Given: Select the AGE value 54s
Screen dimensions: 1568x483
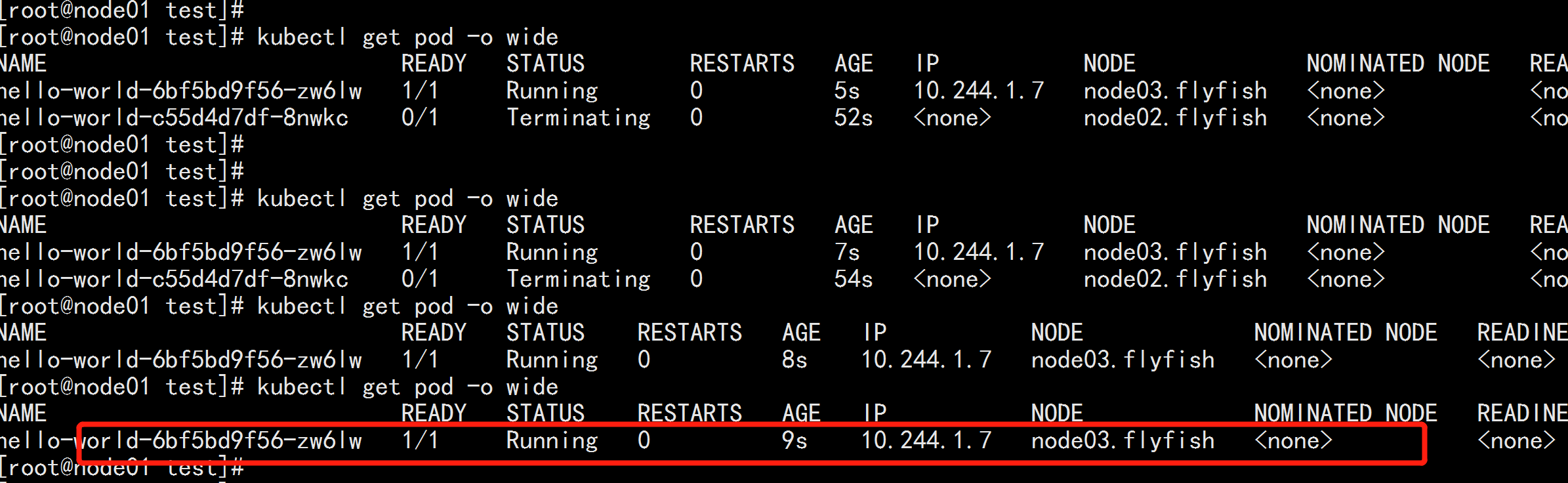Looking at the screenshot, I should coord(854,279).
